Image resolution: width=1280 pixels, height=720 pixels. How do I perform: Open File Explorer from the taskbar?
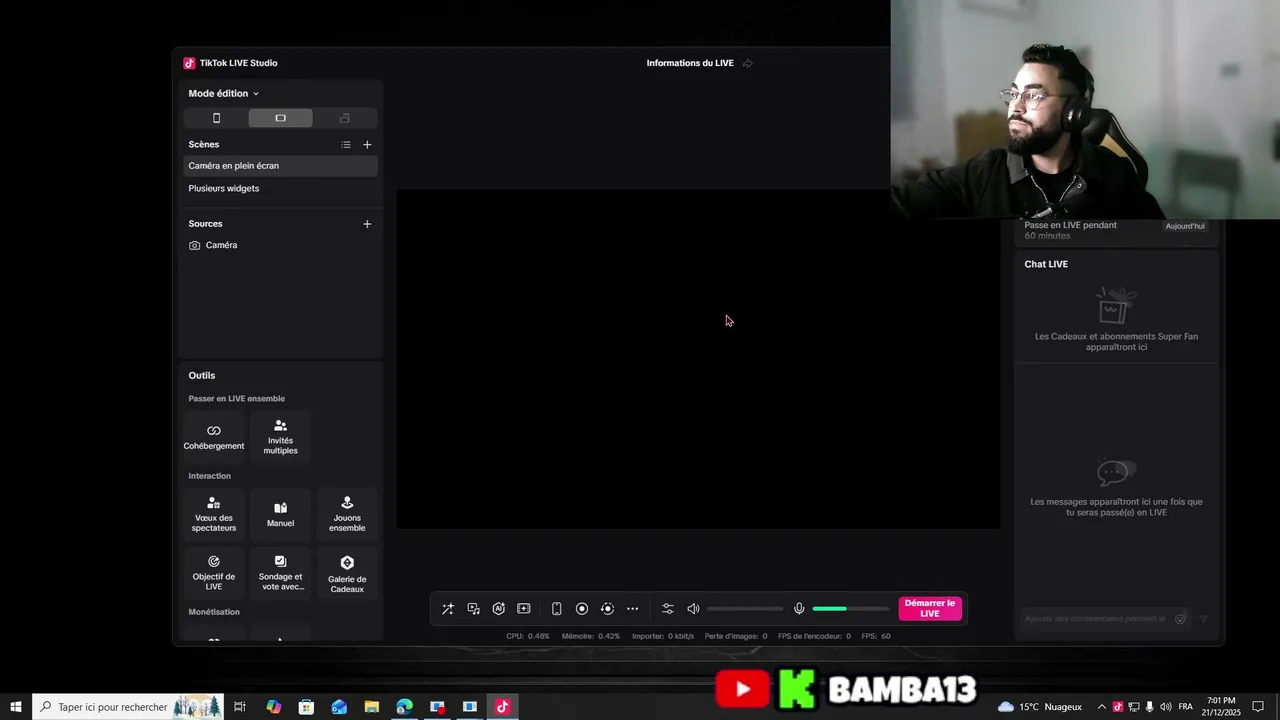click(x=372, y=707)
